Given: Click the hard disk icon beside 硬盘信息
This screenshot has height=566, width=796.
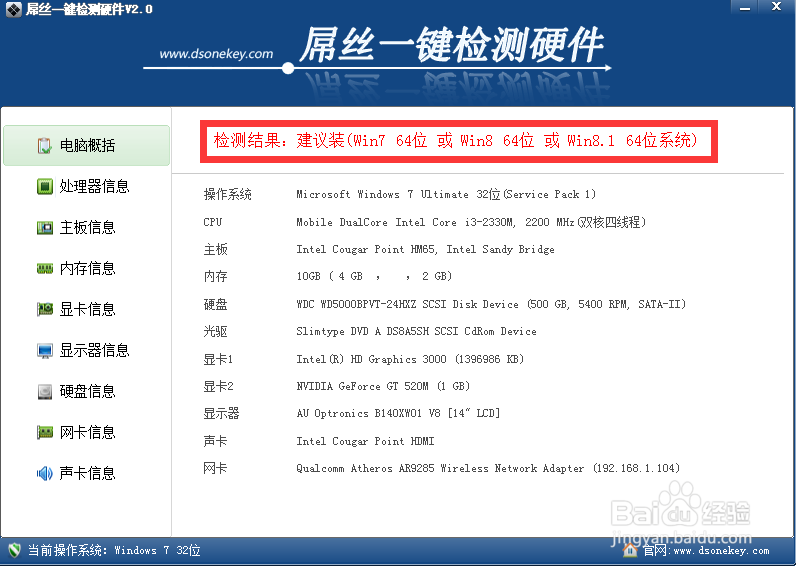Looking at the screenshot, I should (x=45, y=391).
